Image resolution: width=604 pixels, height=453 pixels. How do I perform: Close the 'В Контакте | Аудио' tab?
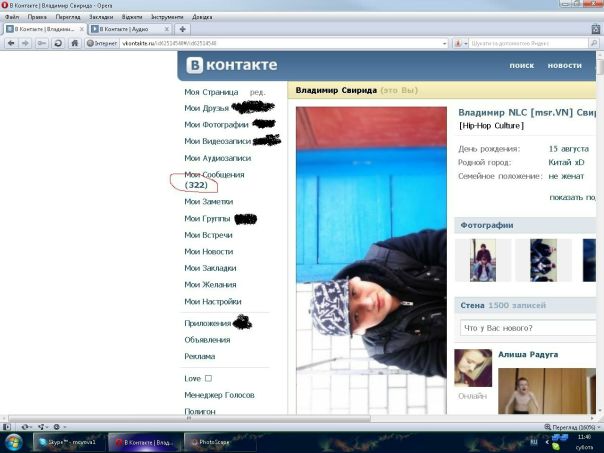tap(167, 29)
